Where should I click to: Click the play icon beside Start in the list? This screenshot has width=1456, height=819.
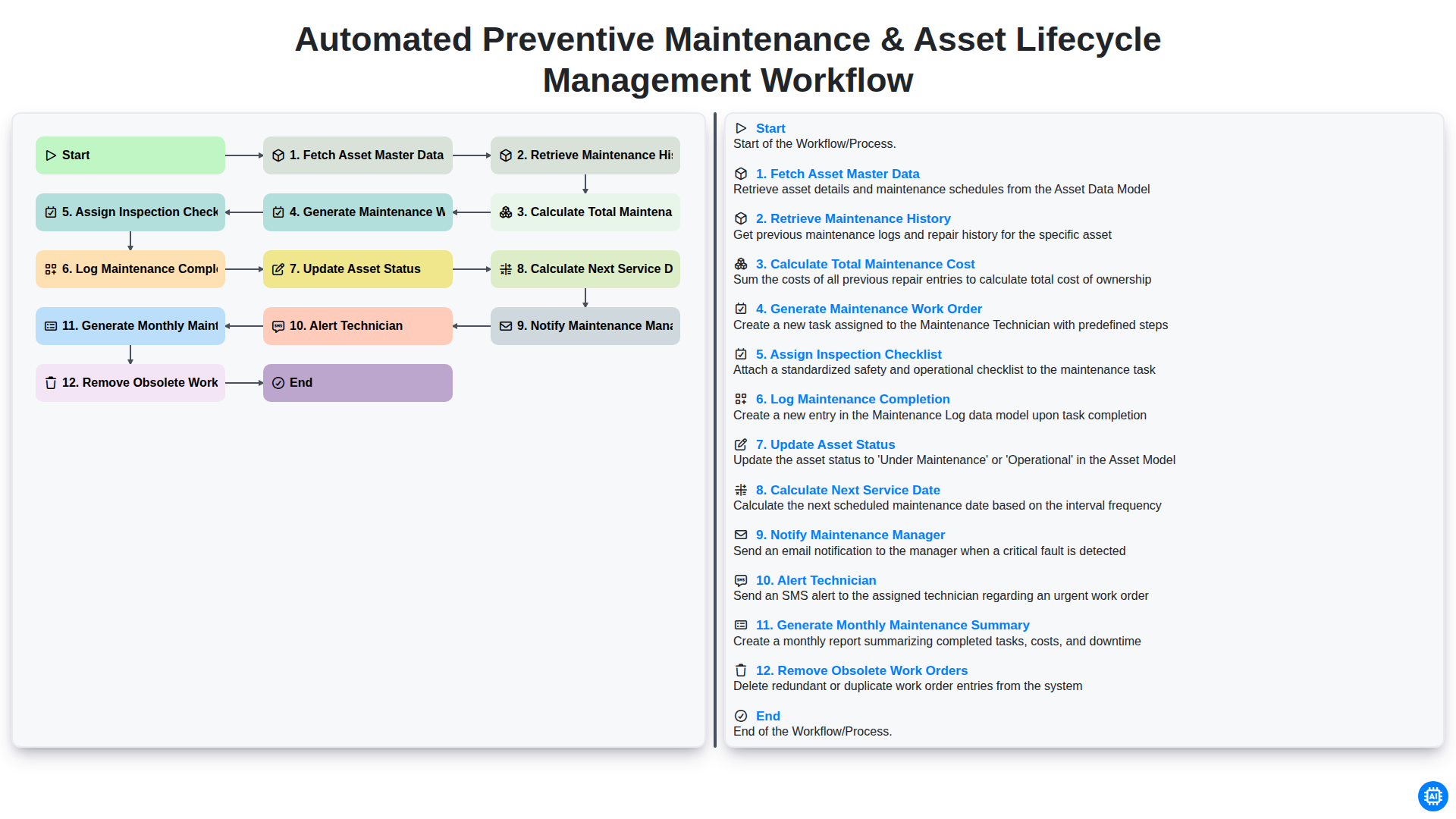point(741,128)
